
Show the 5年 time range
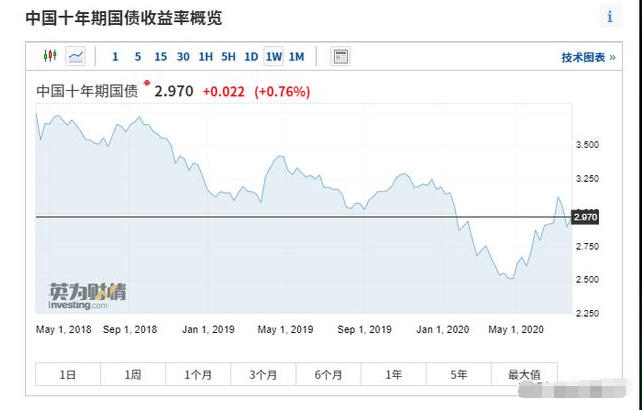click(x=459, y=374)
